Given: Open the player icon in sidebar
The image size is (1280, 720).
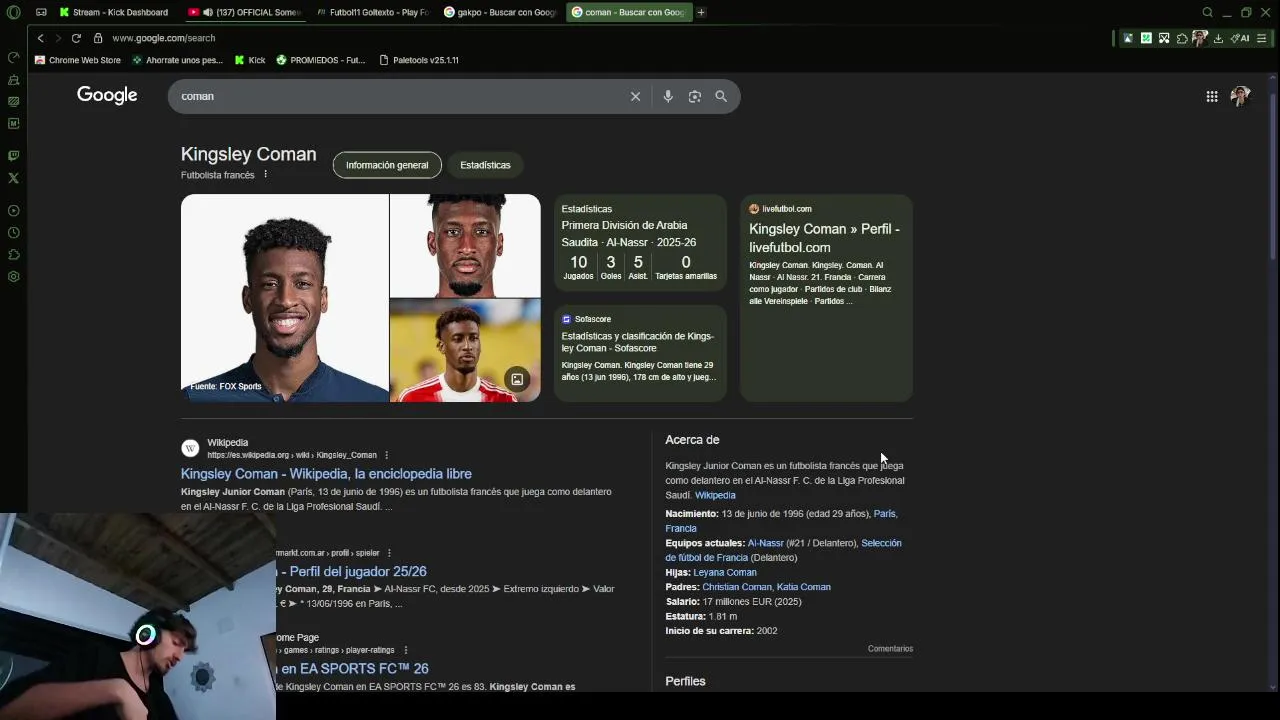Looking at the screenshot, I should tap(14, 211).
